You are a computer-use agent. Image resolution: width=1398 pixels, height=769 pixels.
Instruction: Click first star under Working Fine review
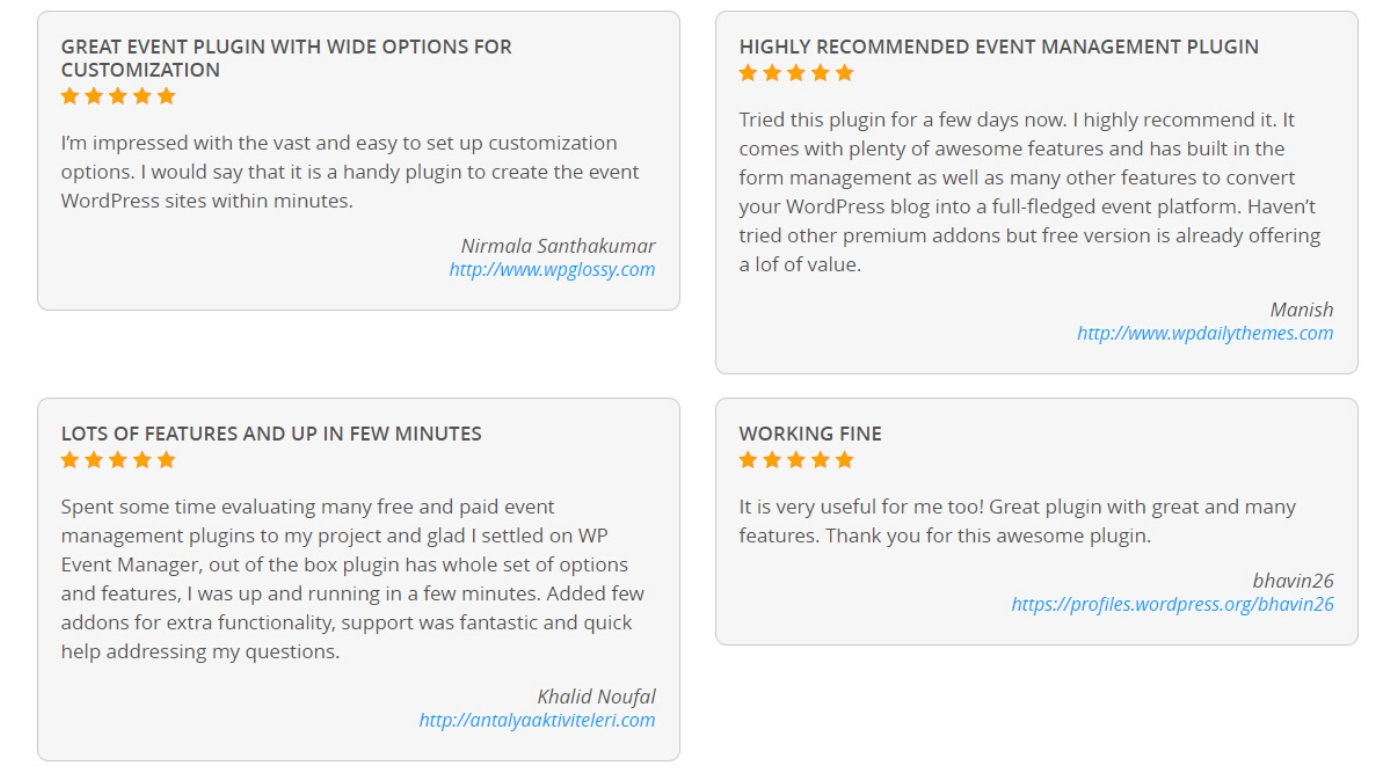(x=748, y=460)
